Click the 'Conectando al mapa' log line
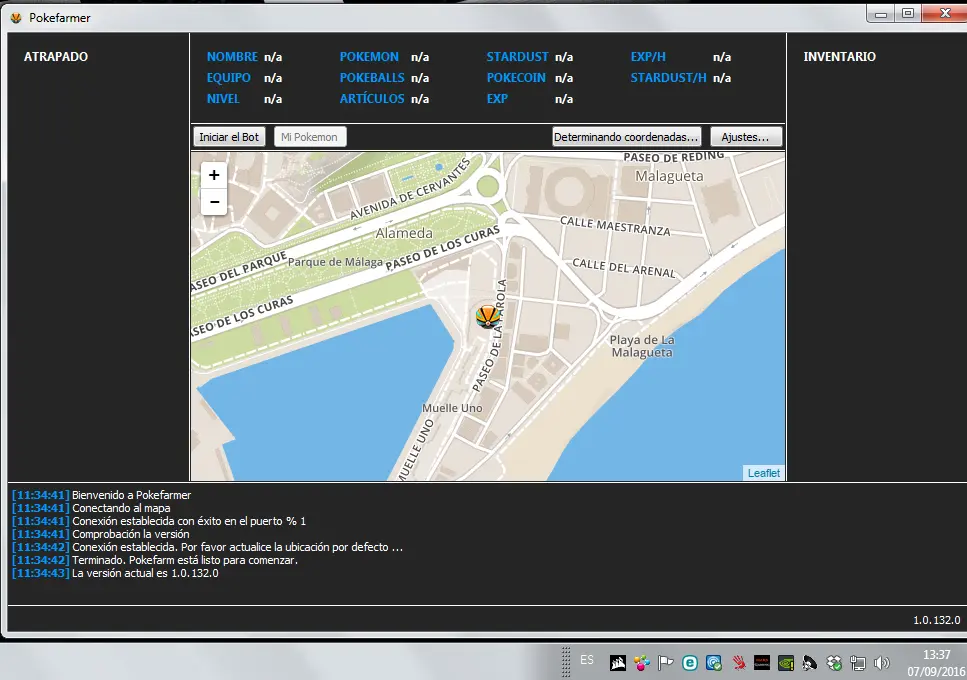967x680 pixels. tap(121, 508)
